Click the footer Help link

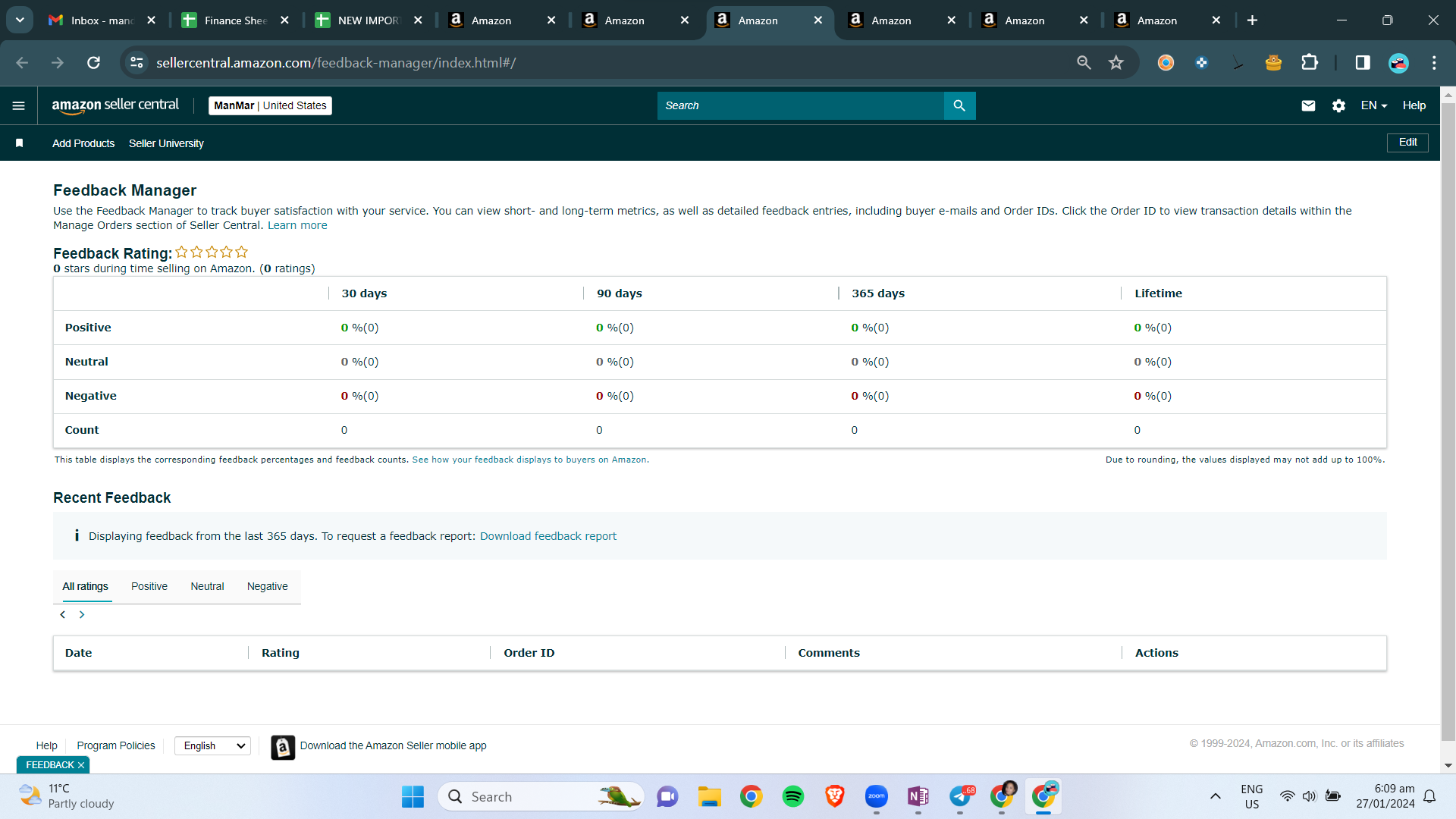(x=47, y=746)
